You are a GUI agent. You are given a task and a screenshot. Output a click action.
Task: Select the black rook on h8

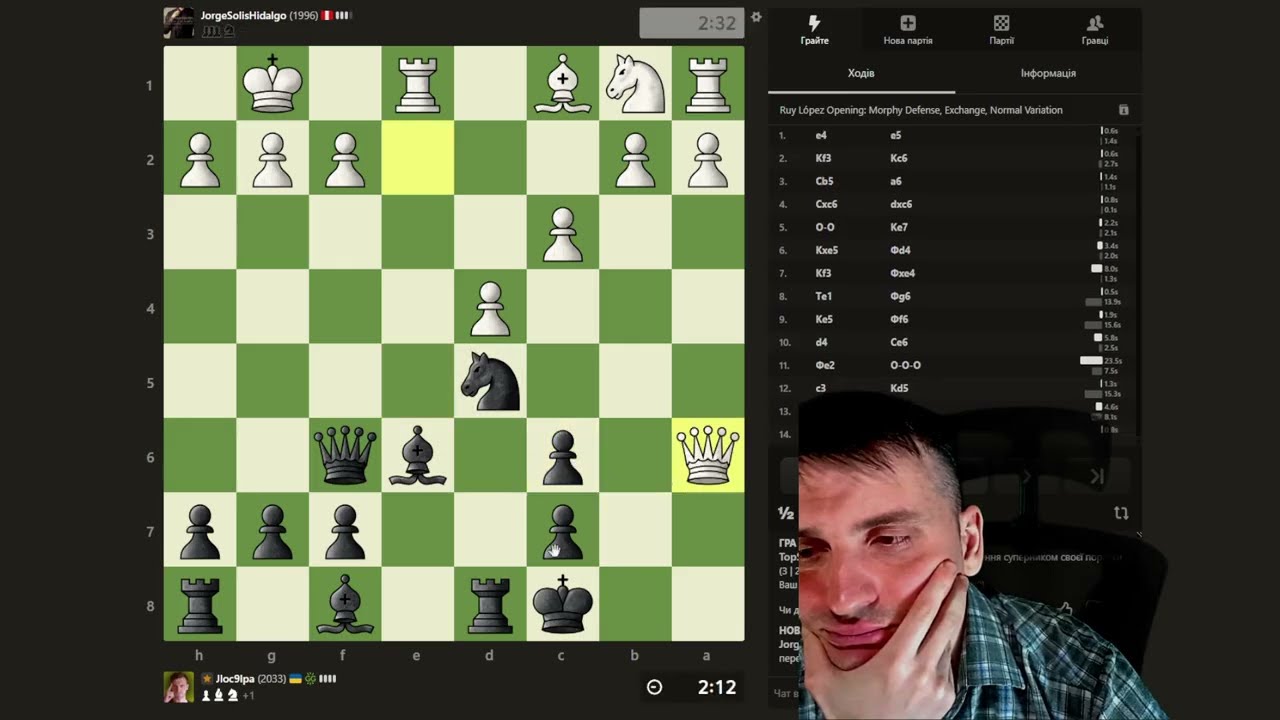200,605
